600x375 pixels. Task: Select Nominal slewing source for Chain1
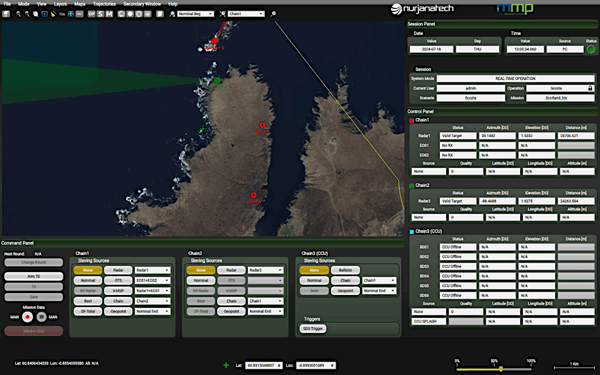(88, 280)
